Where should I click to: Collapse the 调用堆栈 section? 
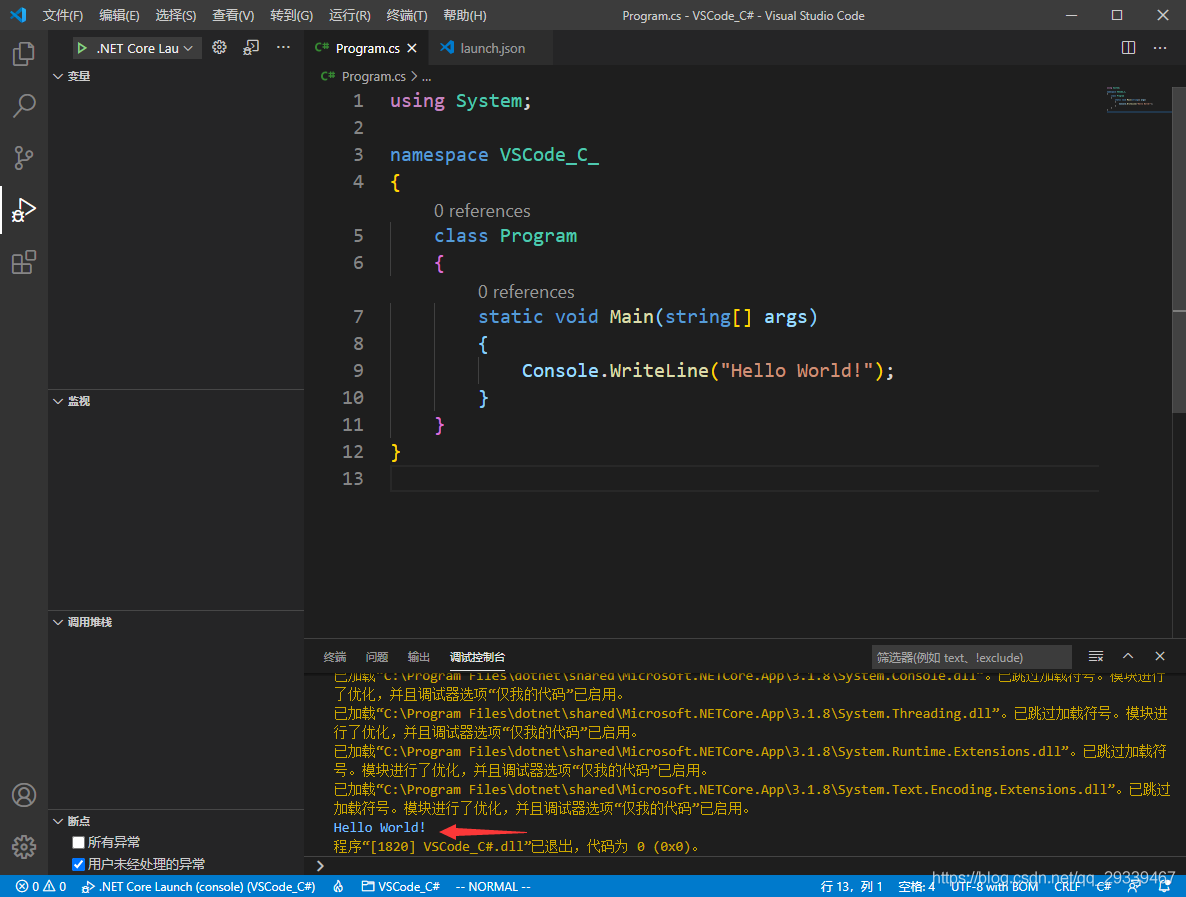click(89, 622)
